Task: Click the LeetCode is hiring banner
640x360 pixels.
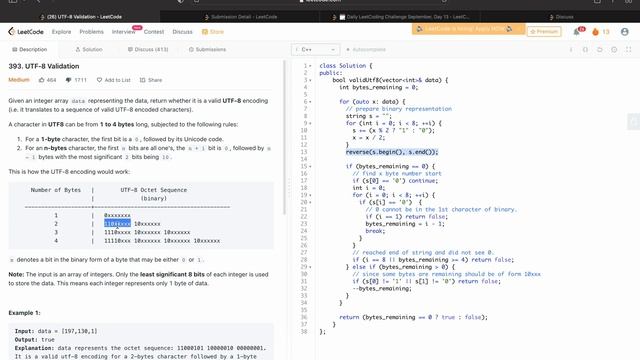Action: point(468,29)
